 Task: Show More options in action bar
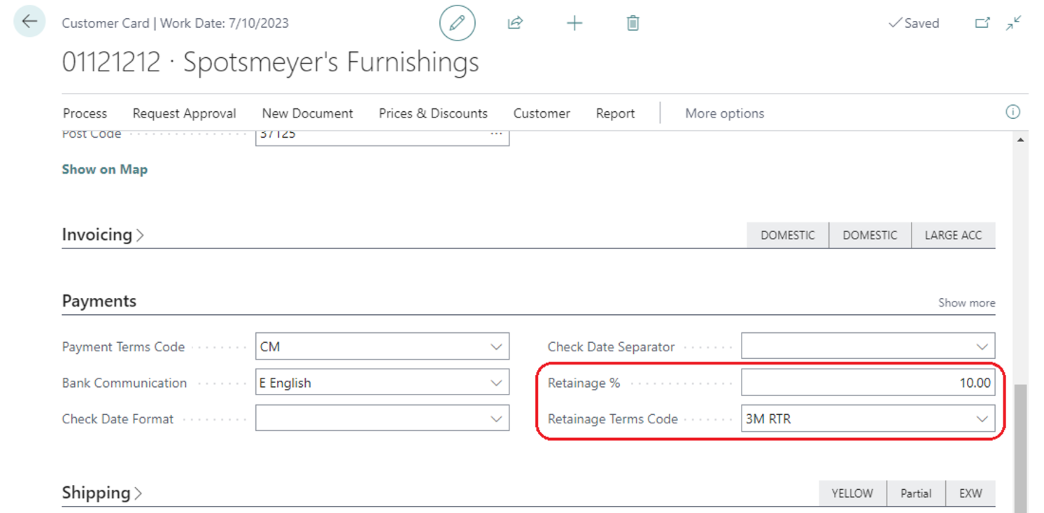pyautogui.click(x=724, y=113)
